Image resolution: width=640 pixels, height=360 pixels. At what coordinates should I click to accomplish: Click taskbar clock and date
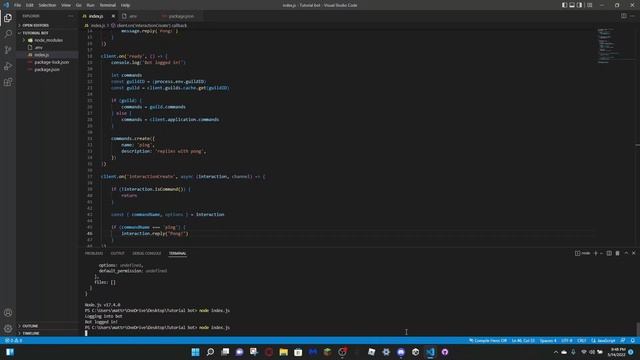click(x=616, y=352)
